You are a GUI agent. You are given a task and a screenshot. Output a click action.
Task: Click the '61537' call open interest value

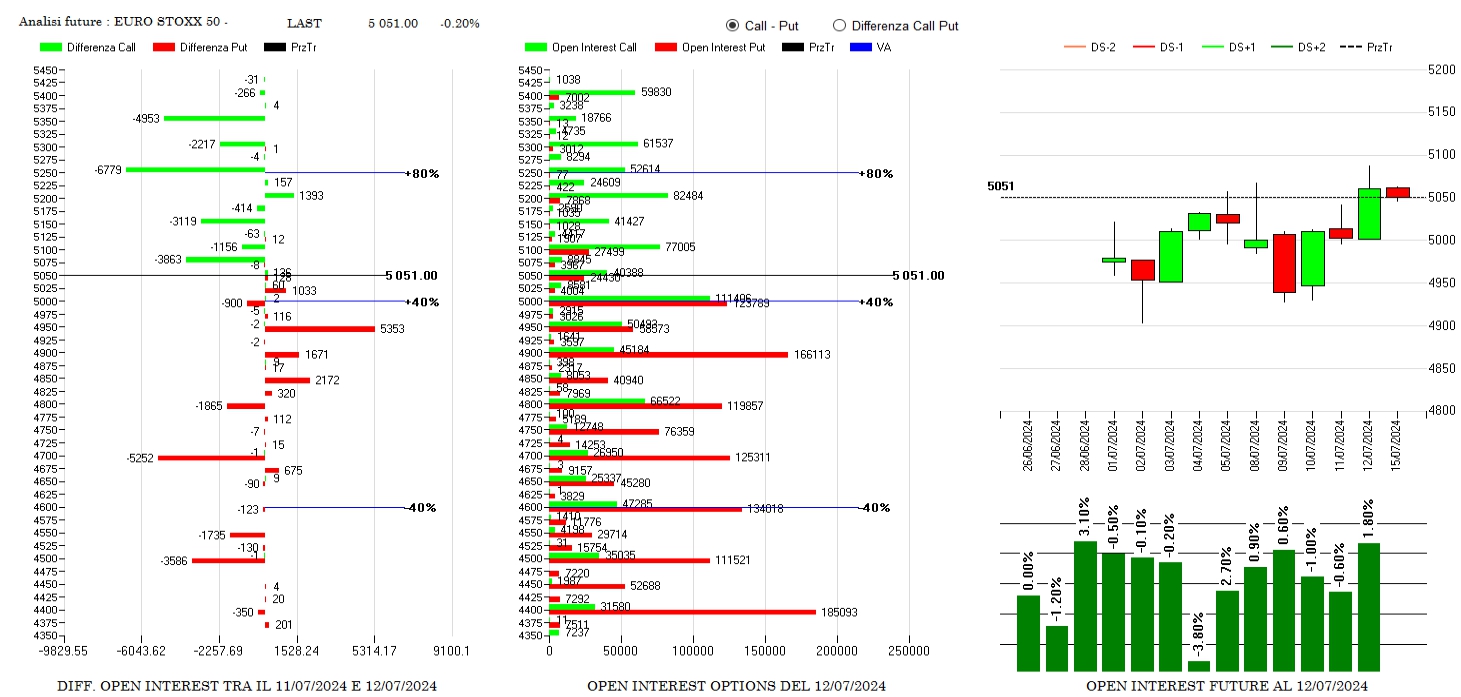click(658, 144)
